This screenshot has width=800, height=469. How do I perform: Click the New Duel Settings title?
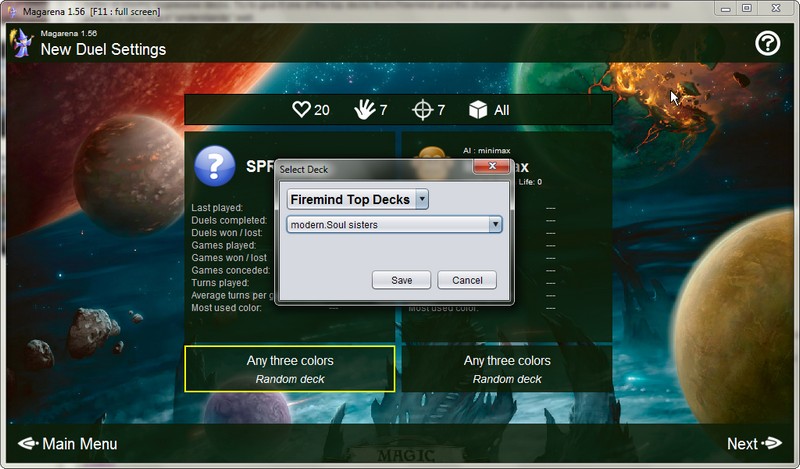(x=103, y=50)
